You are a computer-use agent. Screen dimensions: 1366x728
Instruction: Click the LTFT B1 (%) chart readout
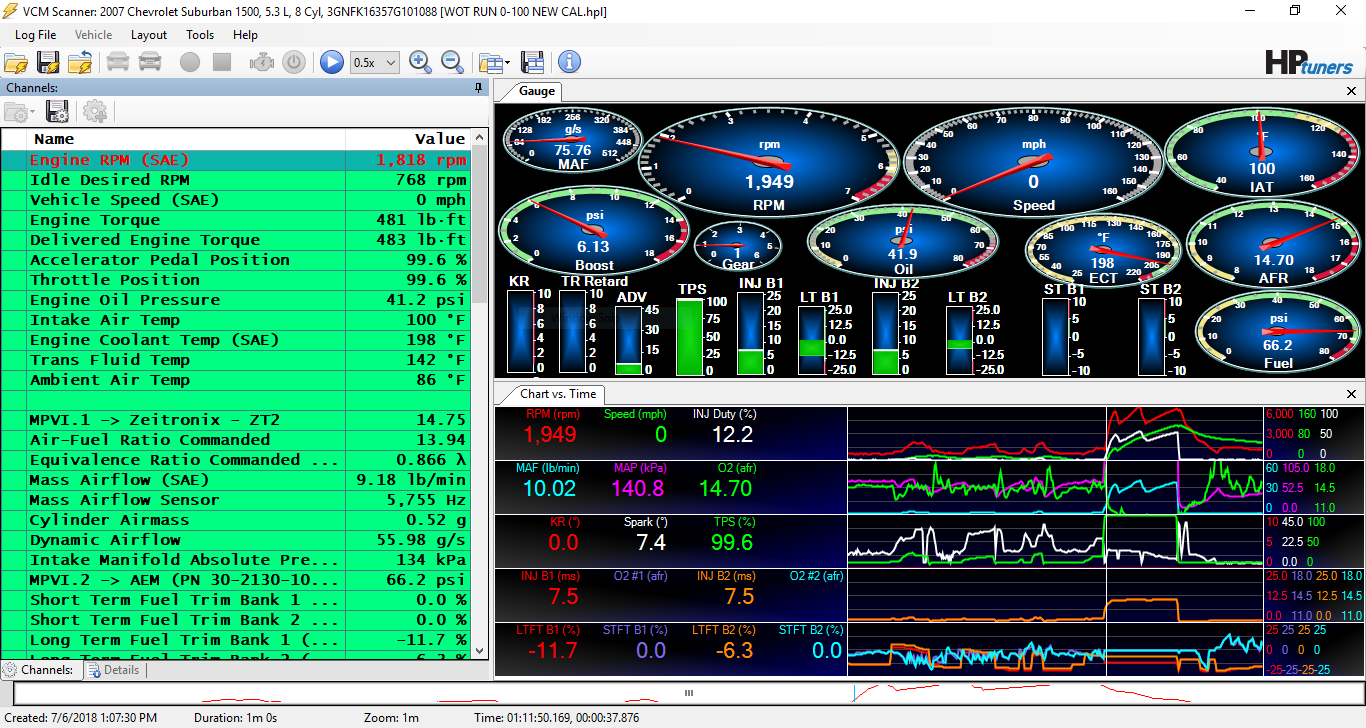coord(550,643)
